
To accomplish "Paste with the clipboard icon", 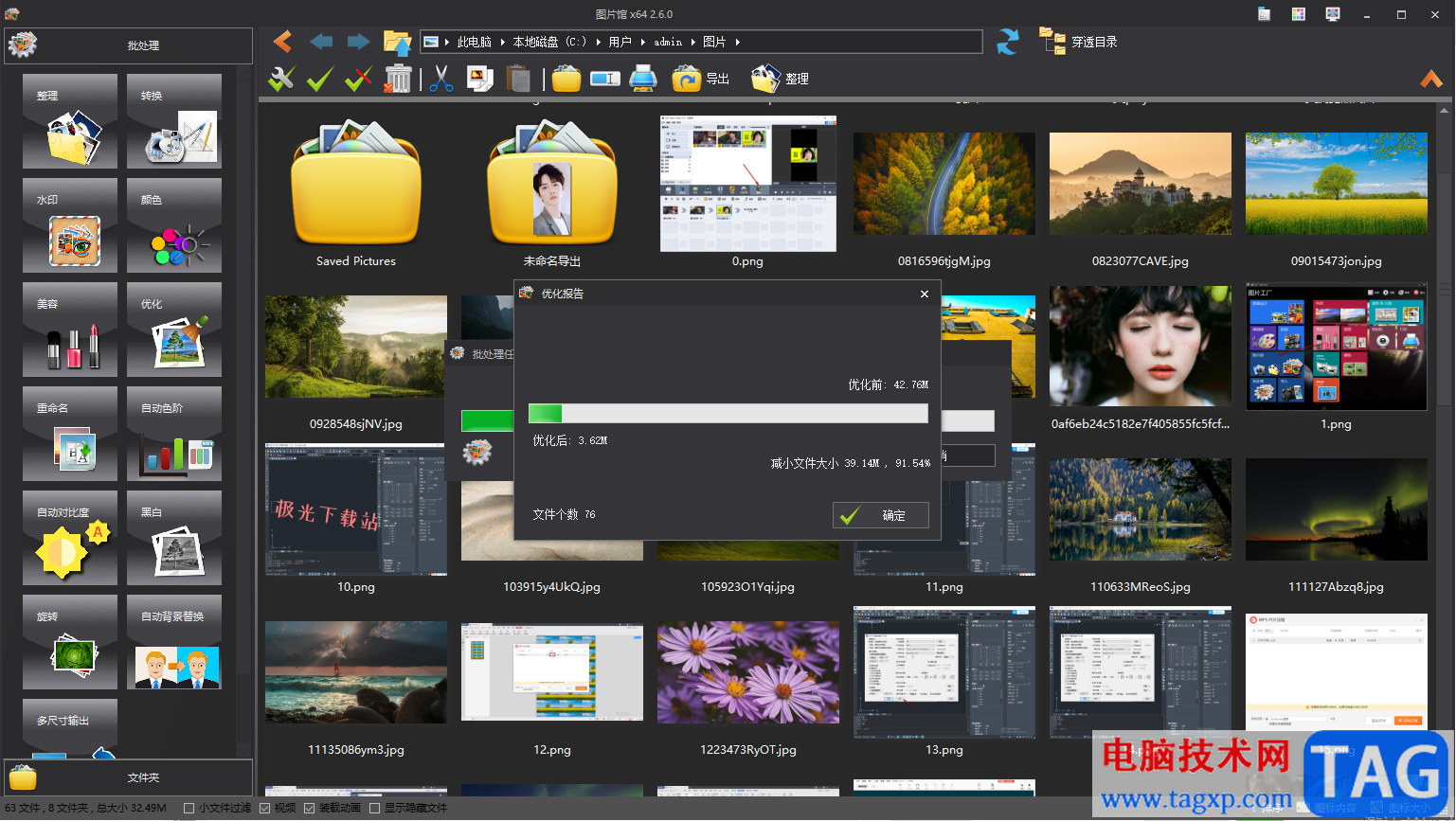I will click(518, 79).
